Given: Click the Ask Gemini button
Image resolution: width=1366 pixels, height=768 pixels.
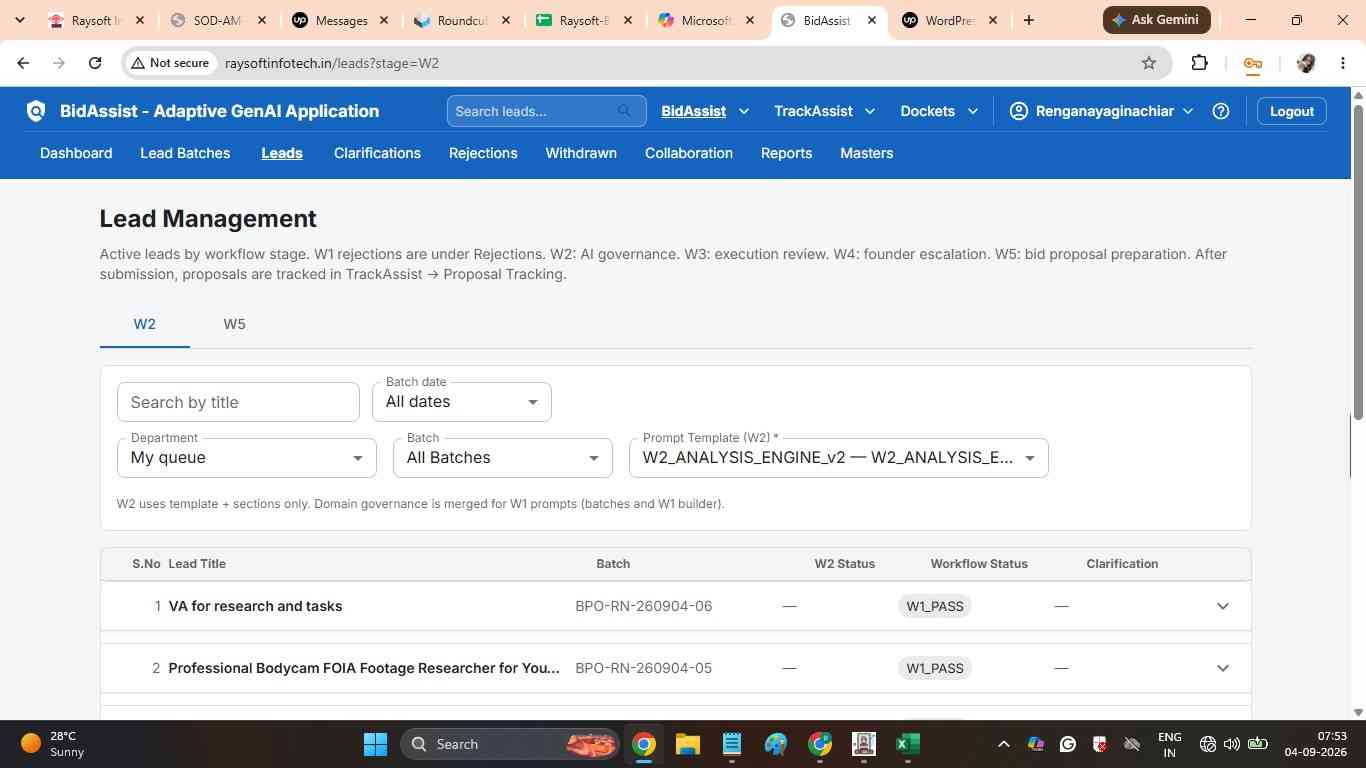Looking at the screenshot, I should coord(1157,20).
